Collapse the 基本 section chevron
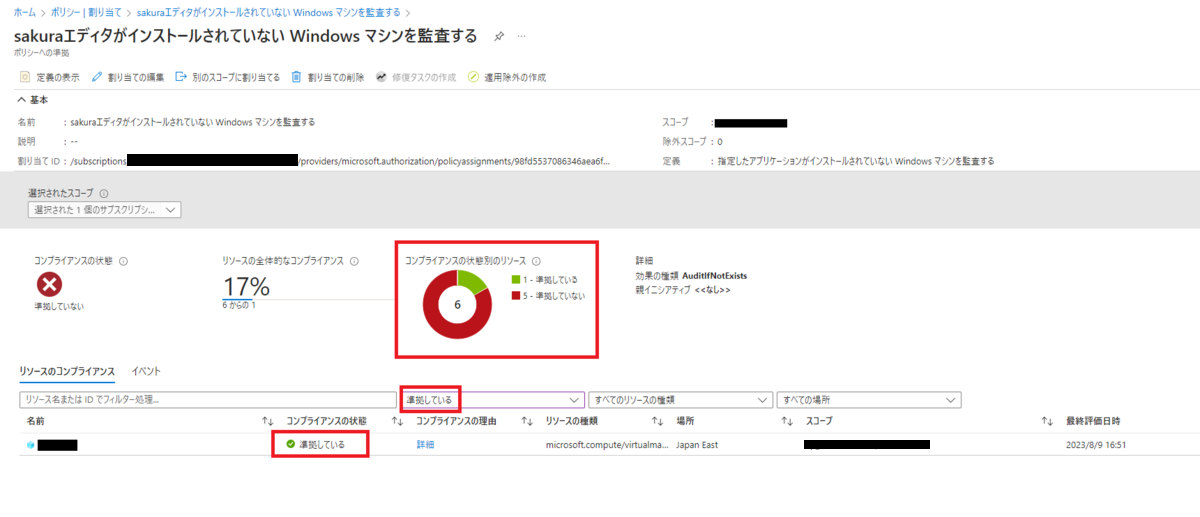 click(x=21, y=100)
